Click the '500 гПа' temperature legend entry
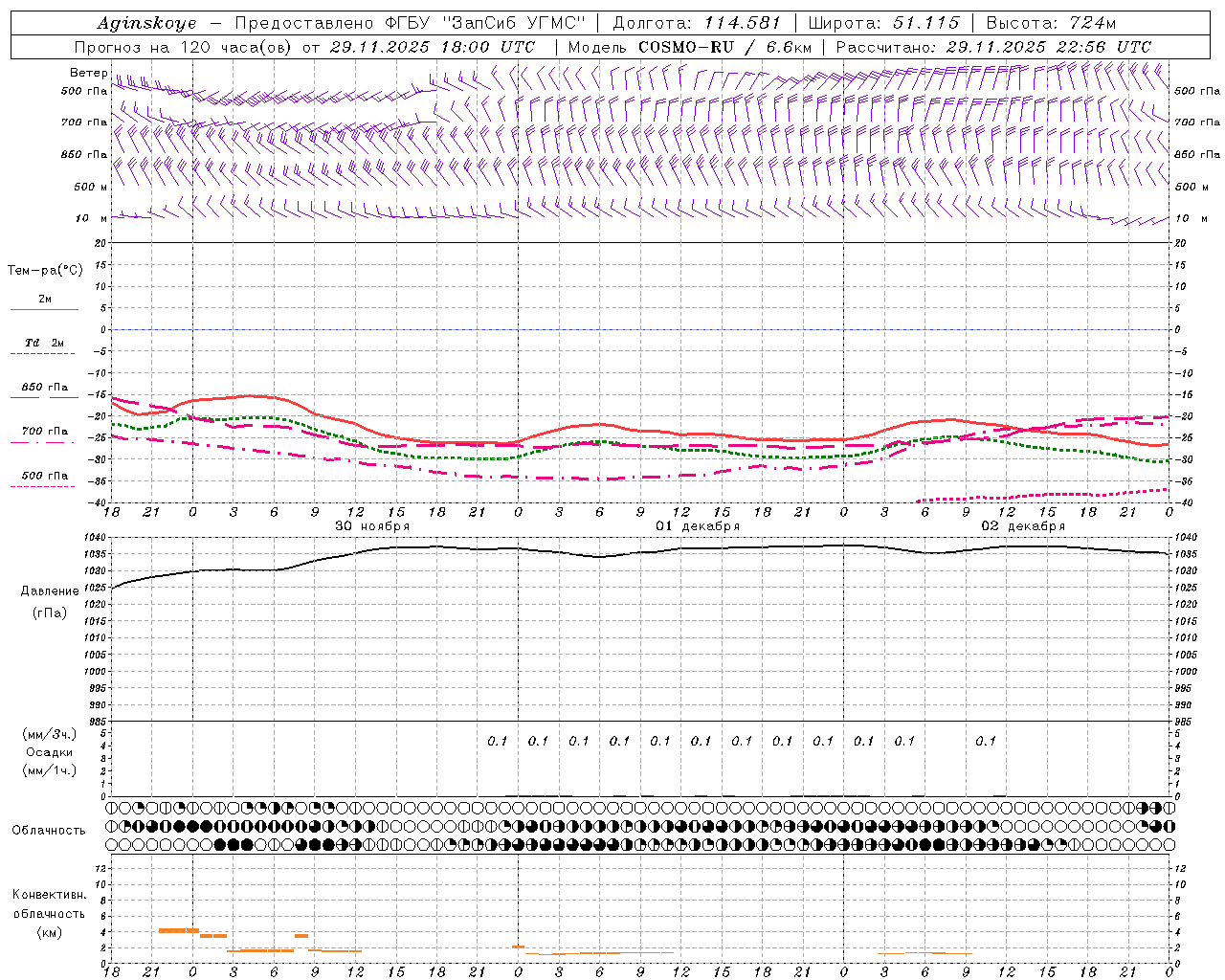Viewport: 1225px width, 980px height. (45, 476)
